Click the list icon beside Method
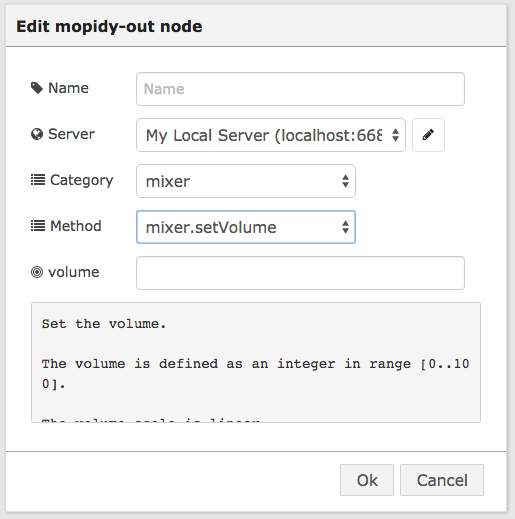Image resolution: width=515 pixels, height=519 pixels. 38,226
